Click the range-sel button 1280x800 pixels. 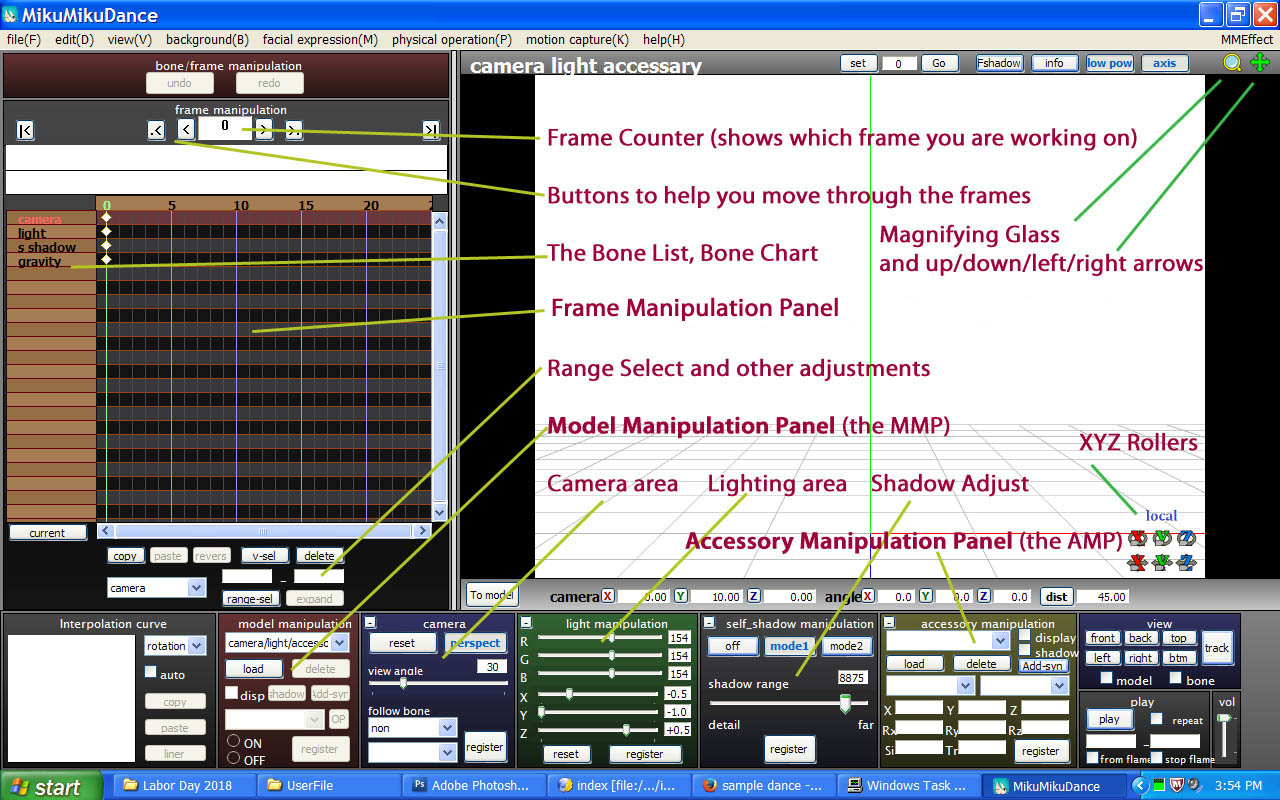(x=250, y=599)
